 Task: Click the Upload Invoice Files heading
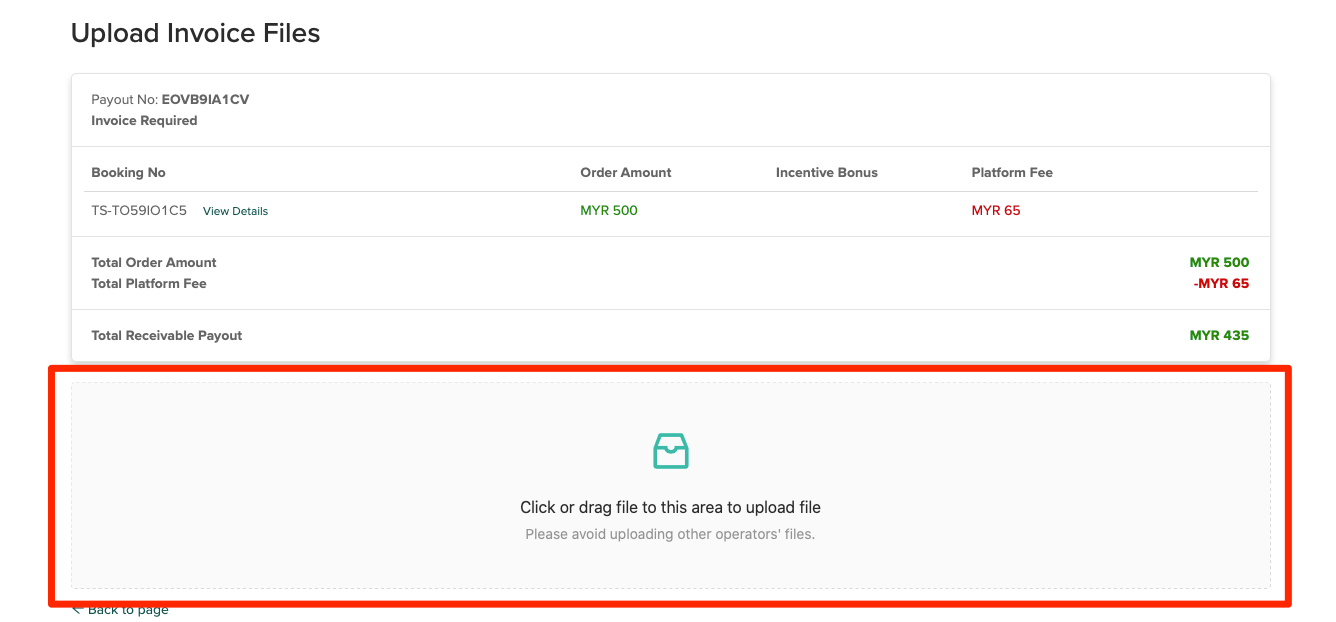195,33
